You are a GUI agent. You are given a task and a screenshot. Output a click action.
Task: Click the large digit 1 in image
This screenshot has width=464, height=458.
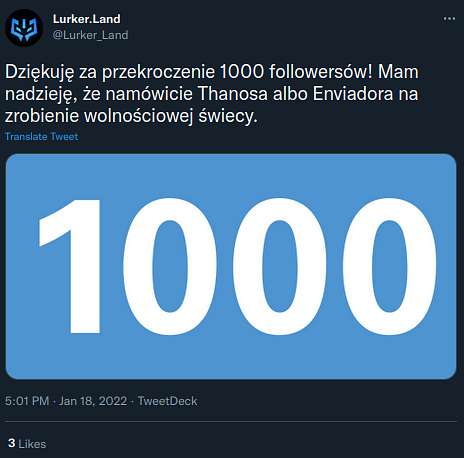click(x=70, y=266)
